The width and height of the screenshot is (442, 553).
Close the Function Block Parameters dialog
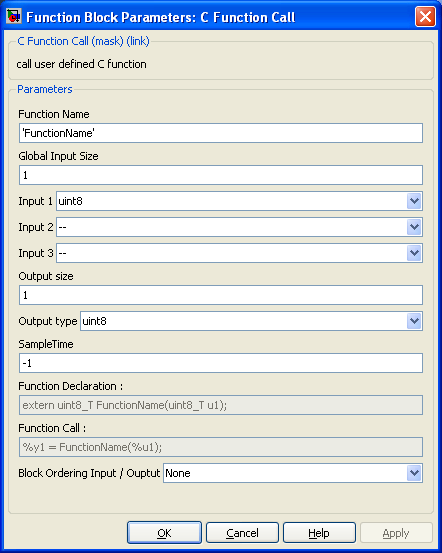[425, 16]
